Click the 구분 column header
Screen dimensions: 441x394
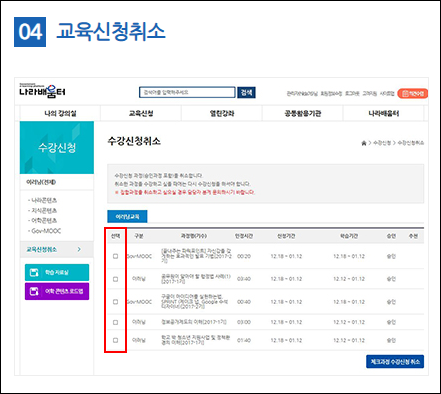coord(139,236)
